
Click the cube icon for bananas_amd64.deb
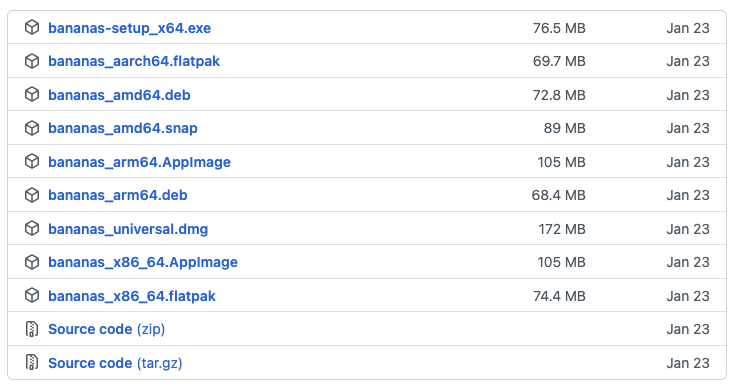pyautogui.click(x=32, y=95)
